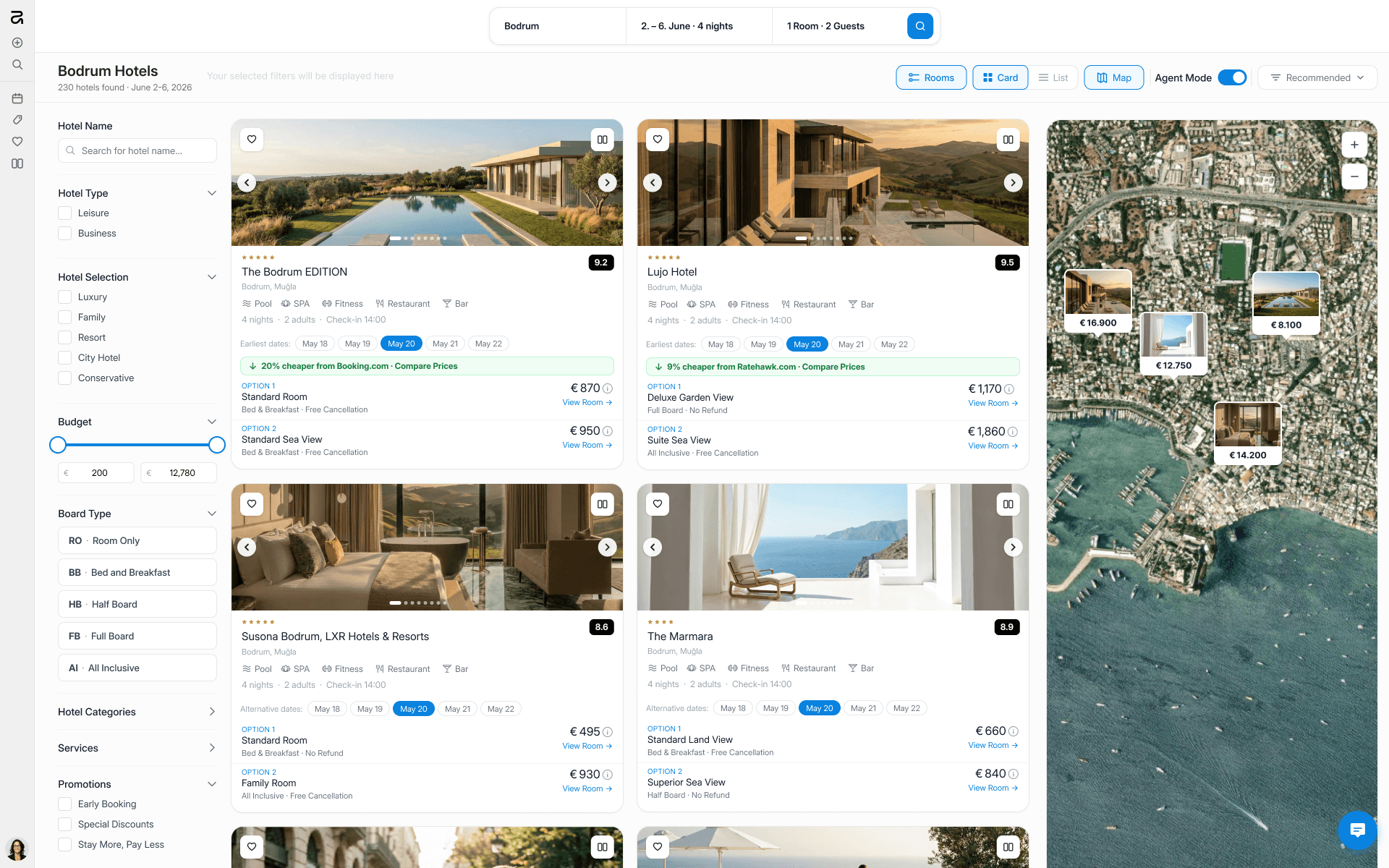Click the blue search magnifier button

pos(919,26)
